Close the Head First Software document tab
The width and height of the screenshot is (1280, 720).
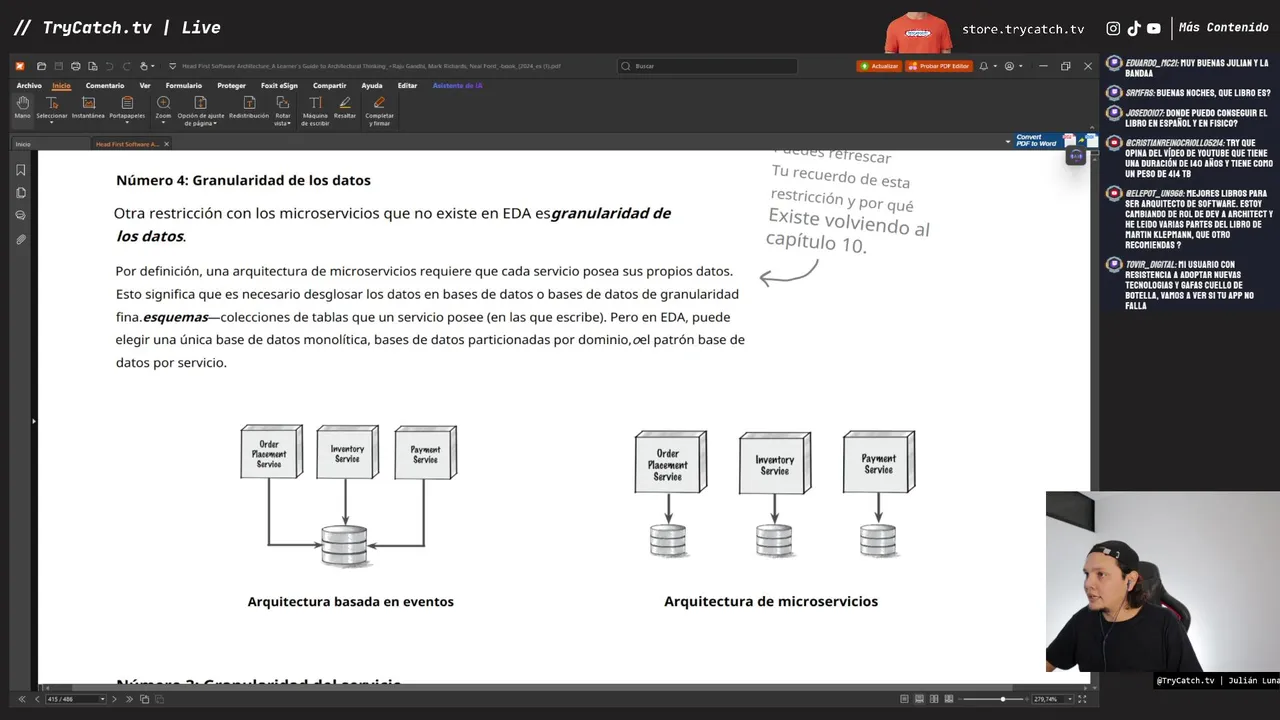(x=166, y=144)
